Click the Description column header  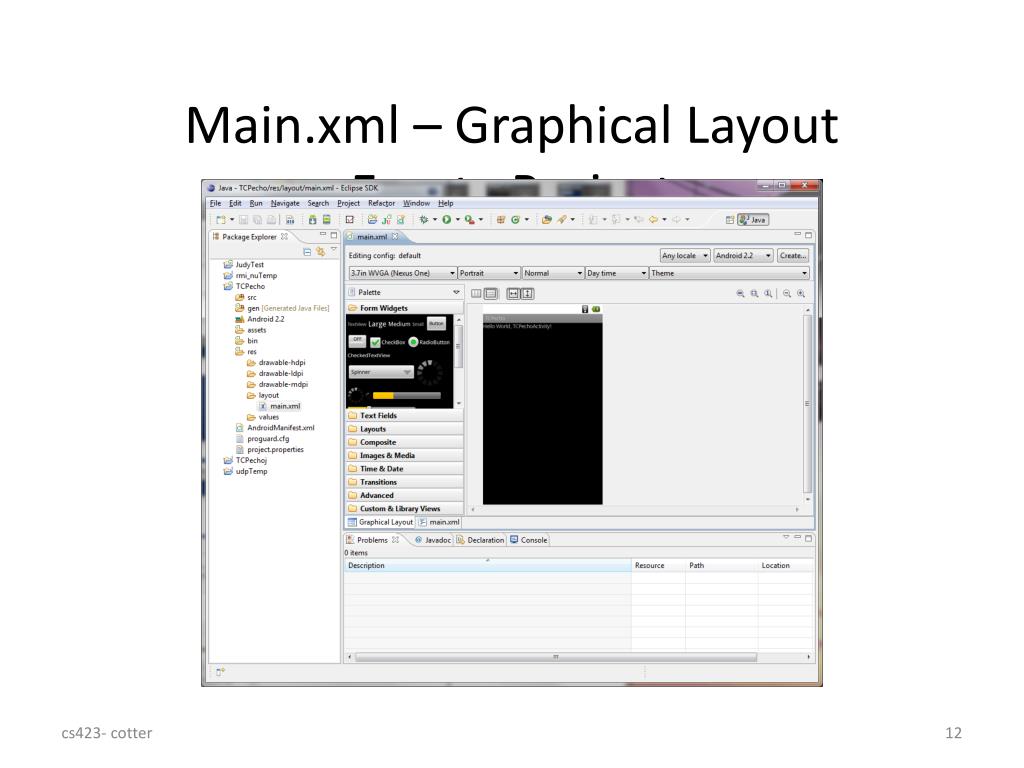pyautogui.click(x=487, y=566)
